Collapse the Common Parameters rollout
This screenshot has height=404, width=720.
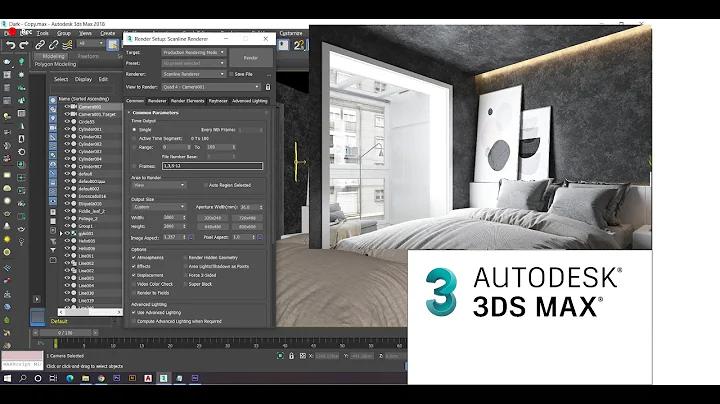click(155, 112)
